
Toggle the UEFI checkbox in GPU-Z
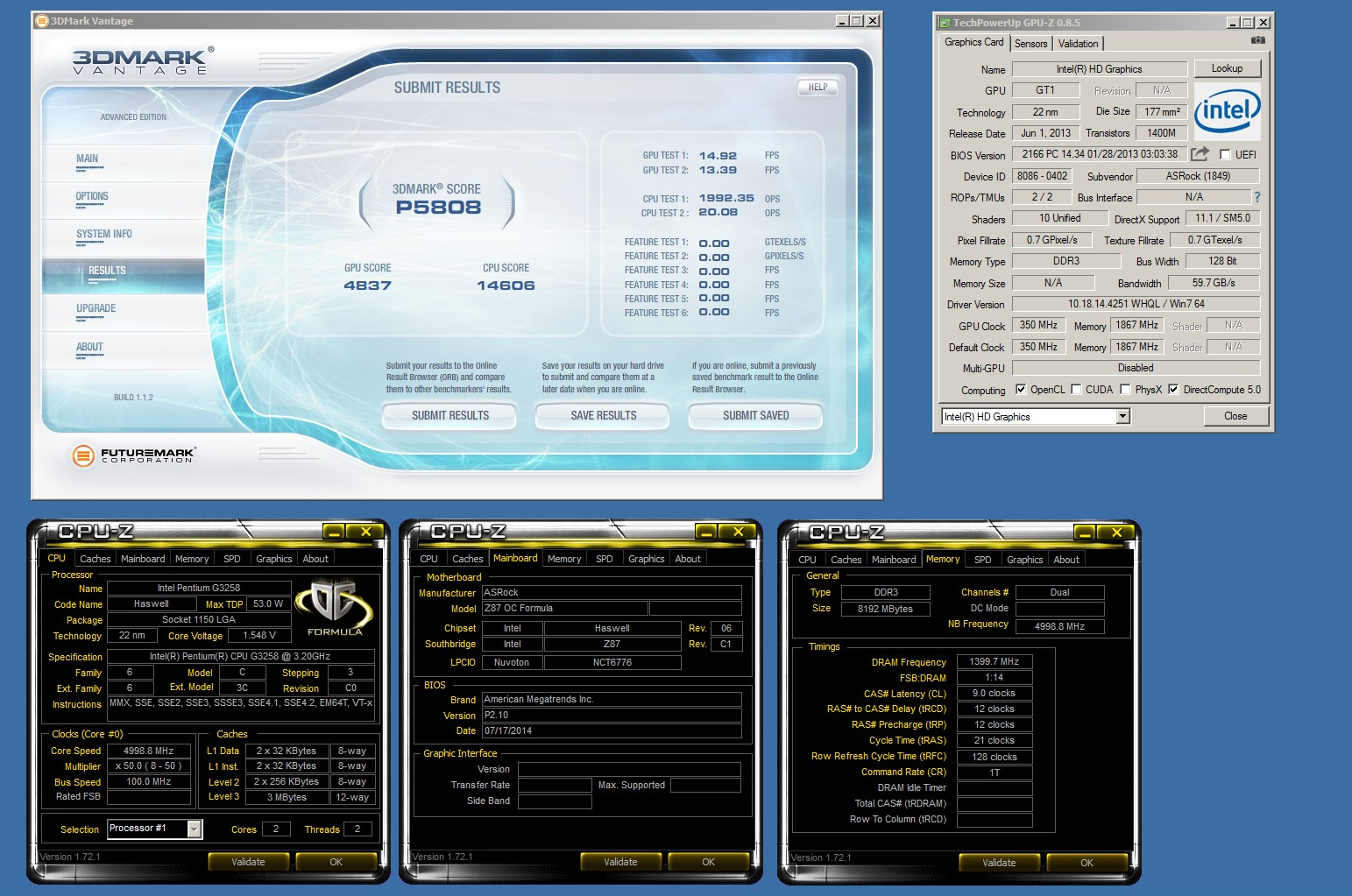[x=1226, y=155]
